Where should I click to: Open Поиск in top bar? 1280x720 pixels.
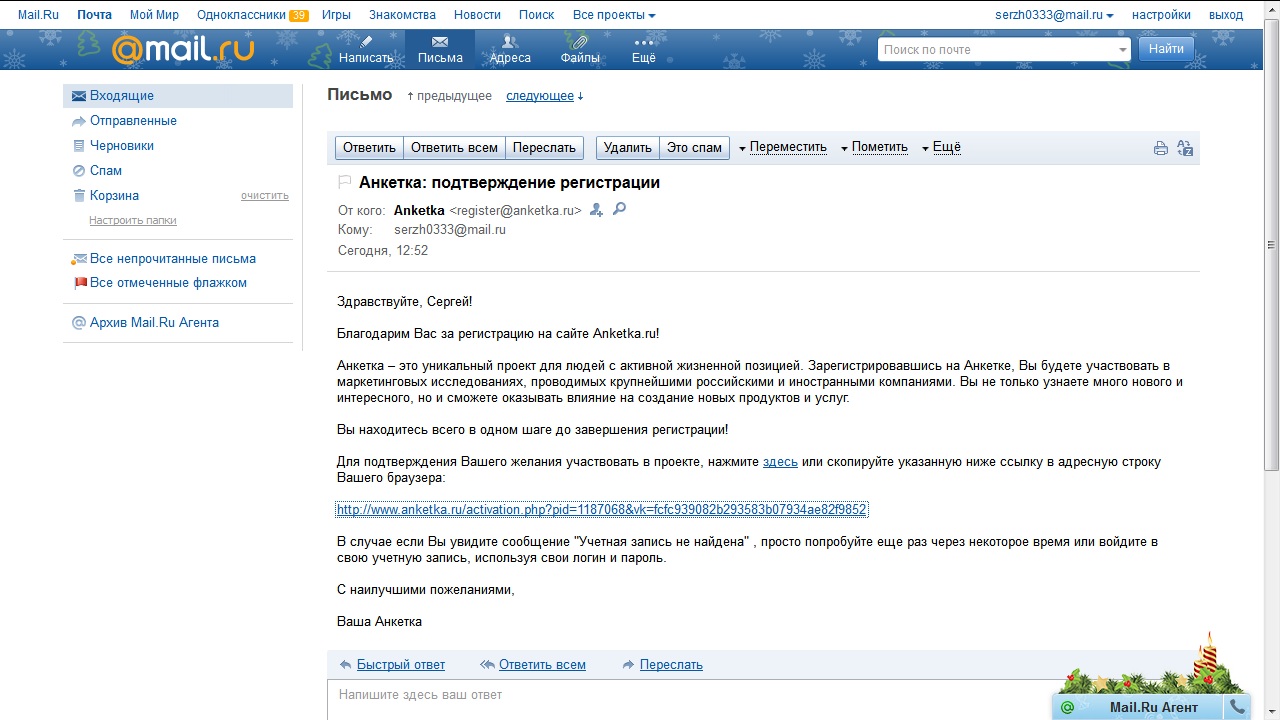pos(536,15)
